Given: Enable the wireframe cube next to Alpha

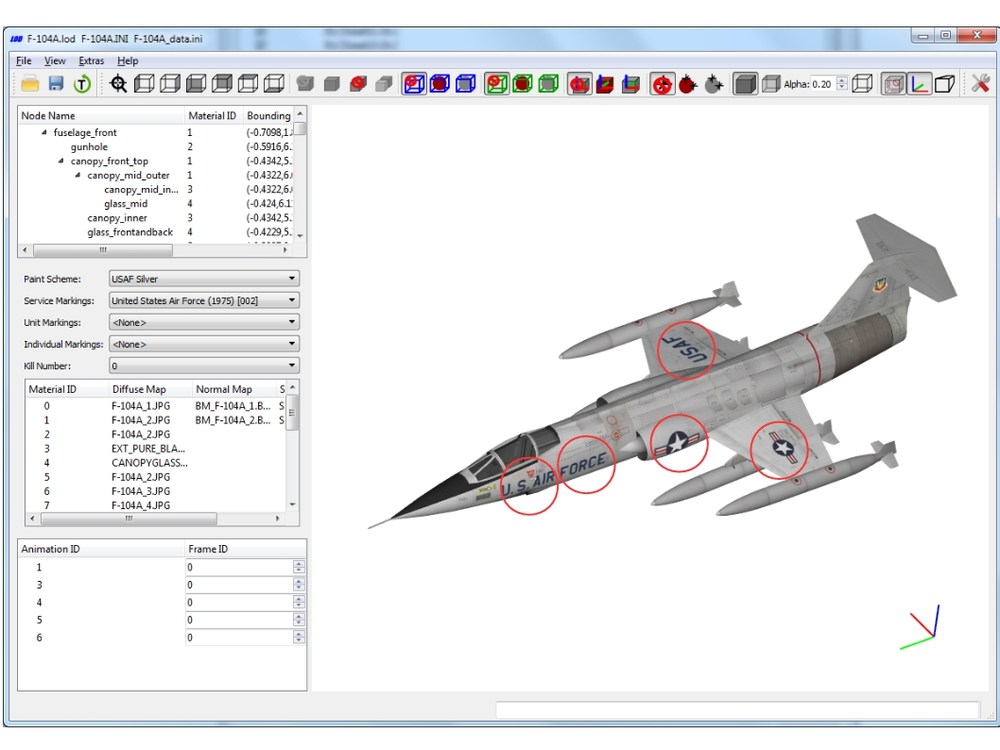Looking at the screenshot, I should 862,84.
